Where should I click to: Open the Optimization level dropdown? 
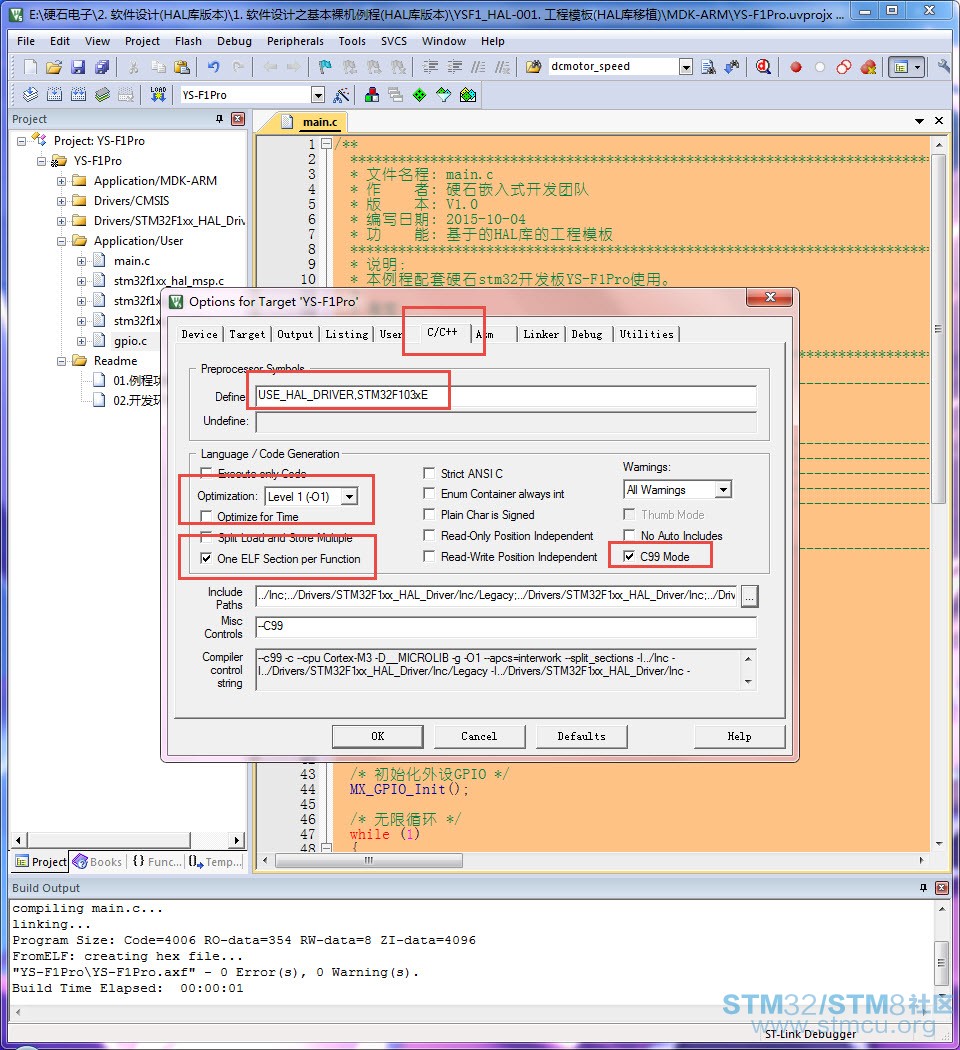coord(349,496)
